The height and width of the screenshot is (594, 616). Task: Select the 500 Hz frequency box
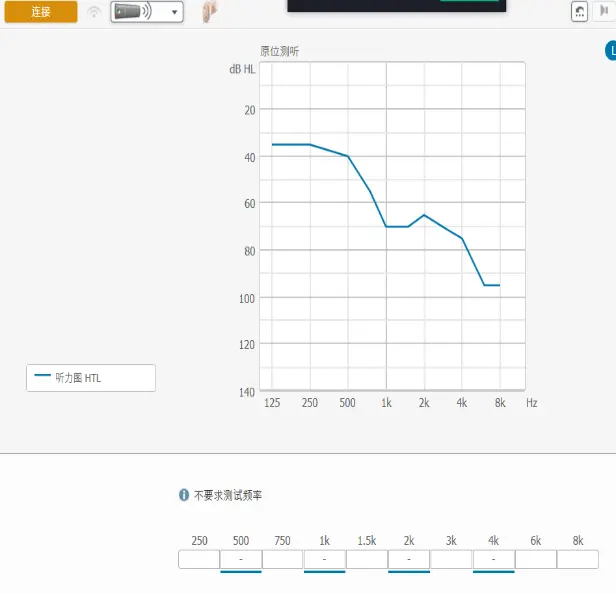pos(241,559)
